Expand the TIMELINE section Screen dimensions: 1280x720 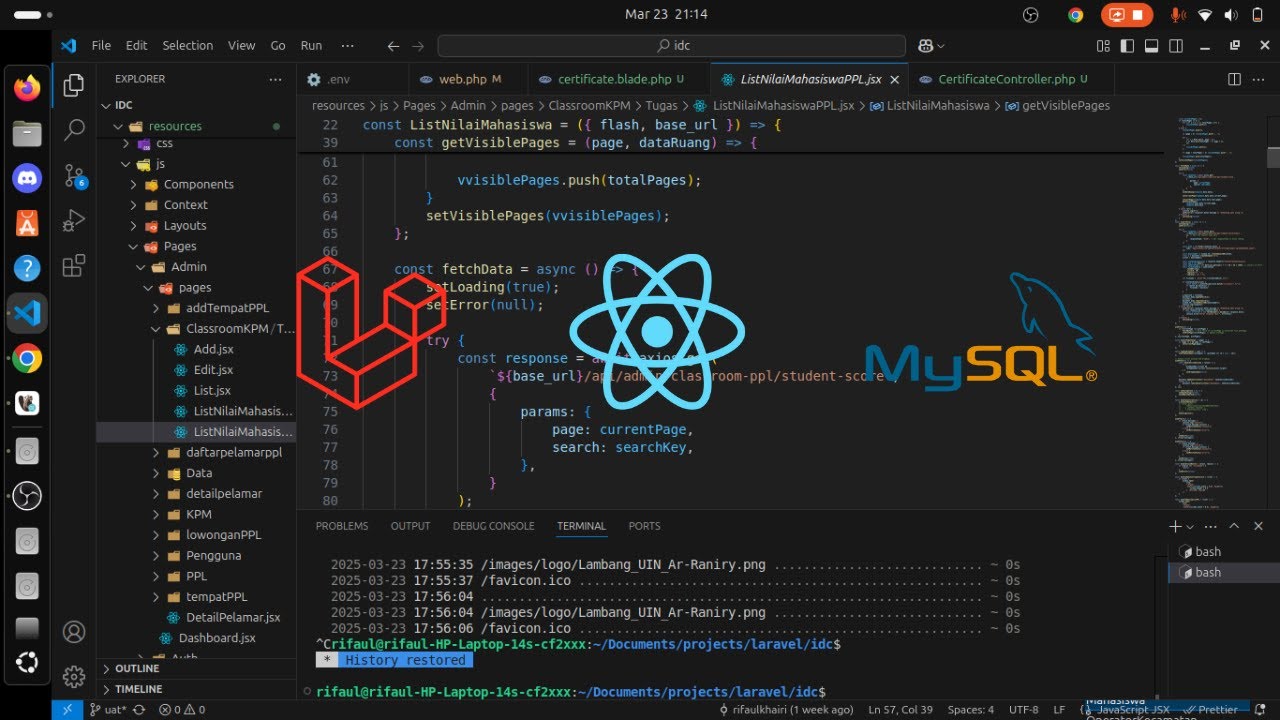pos(138,689)
